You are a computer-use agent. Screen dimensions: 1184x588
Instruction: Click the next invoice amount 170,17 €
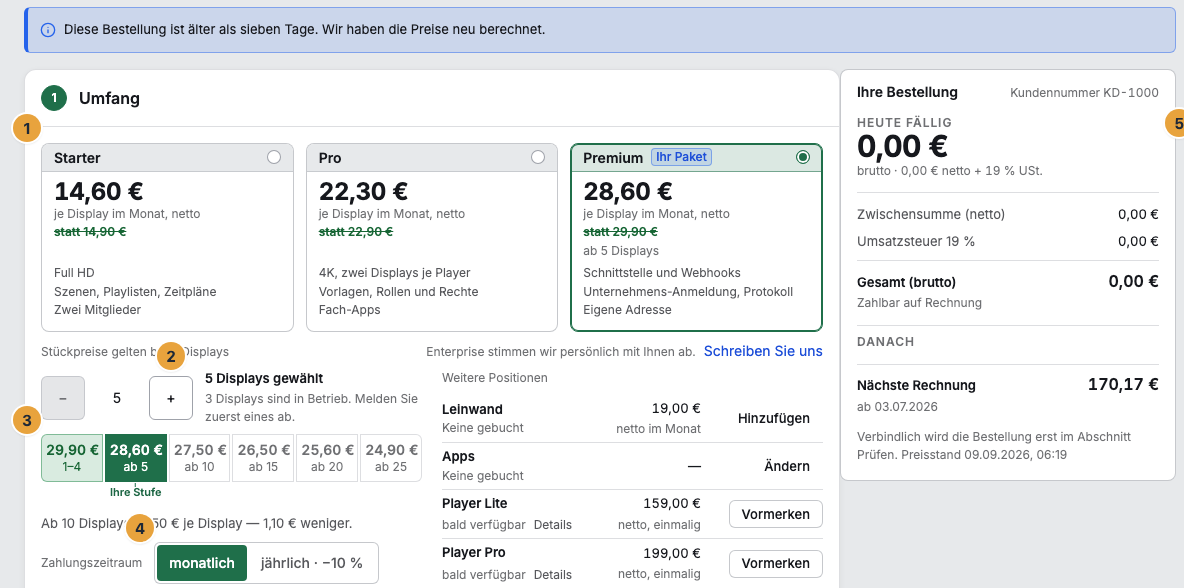point(1123,384)
